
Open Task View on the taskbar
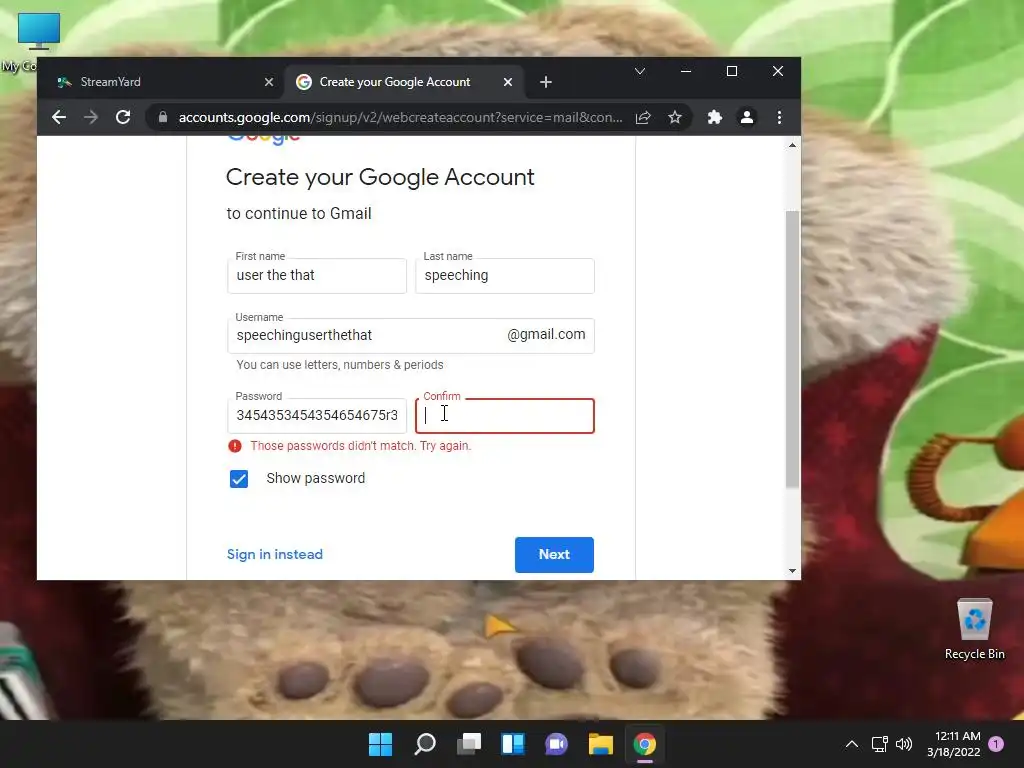pyautogui.click(x=469, y=744)
